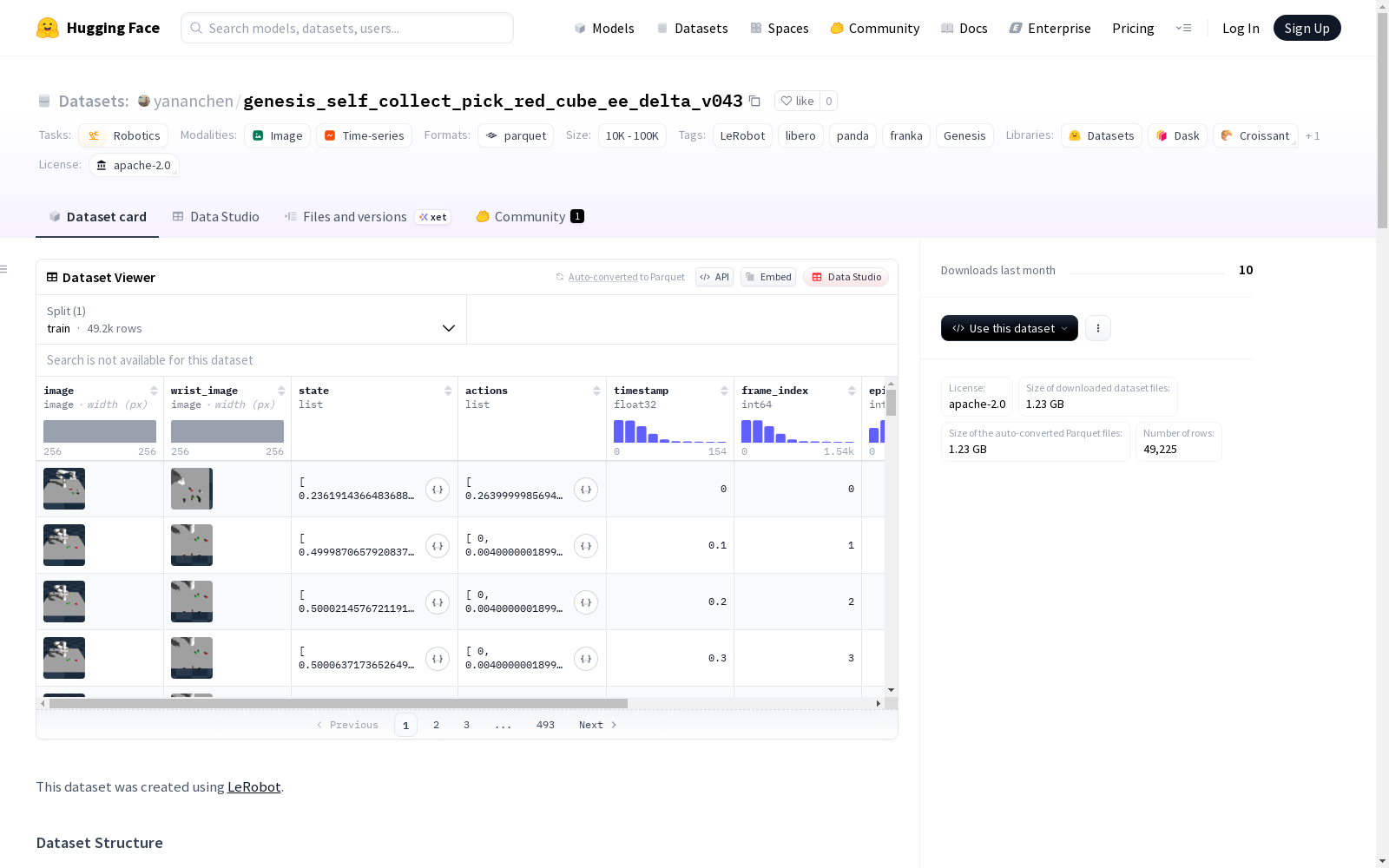Go to the Next table page

pyautogui.click(x=597, y=725)
